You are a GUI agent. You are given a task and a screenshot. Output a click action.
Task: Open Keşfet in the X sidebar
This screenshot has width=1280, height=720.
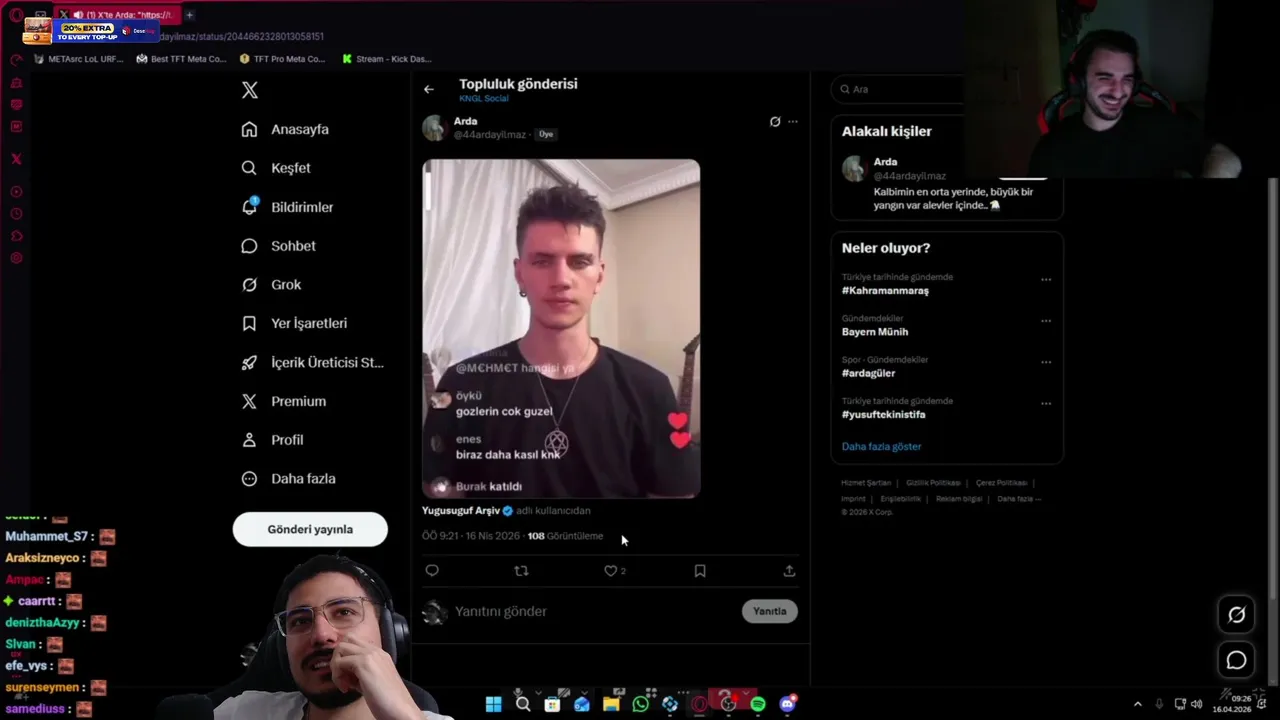(276, 168)
